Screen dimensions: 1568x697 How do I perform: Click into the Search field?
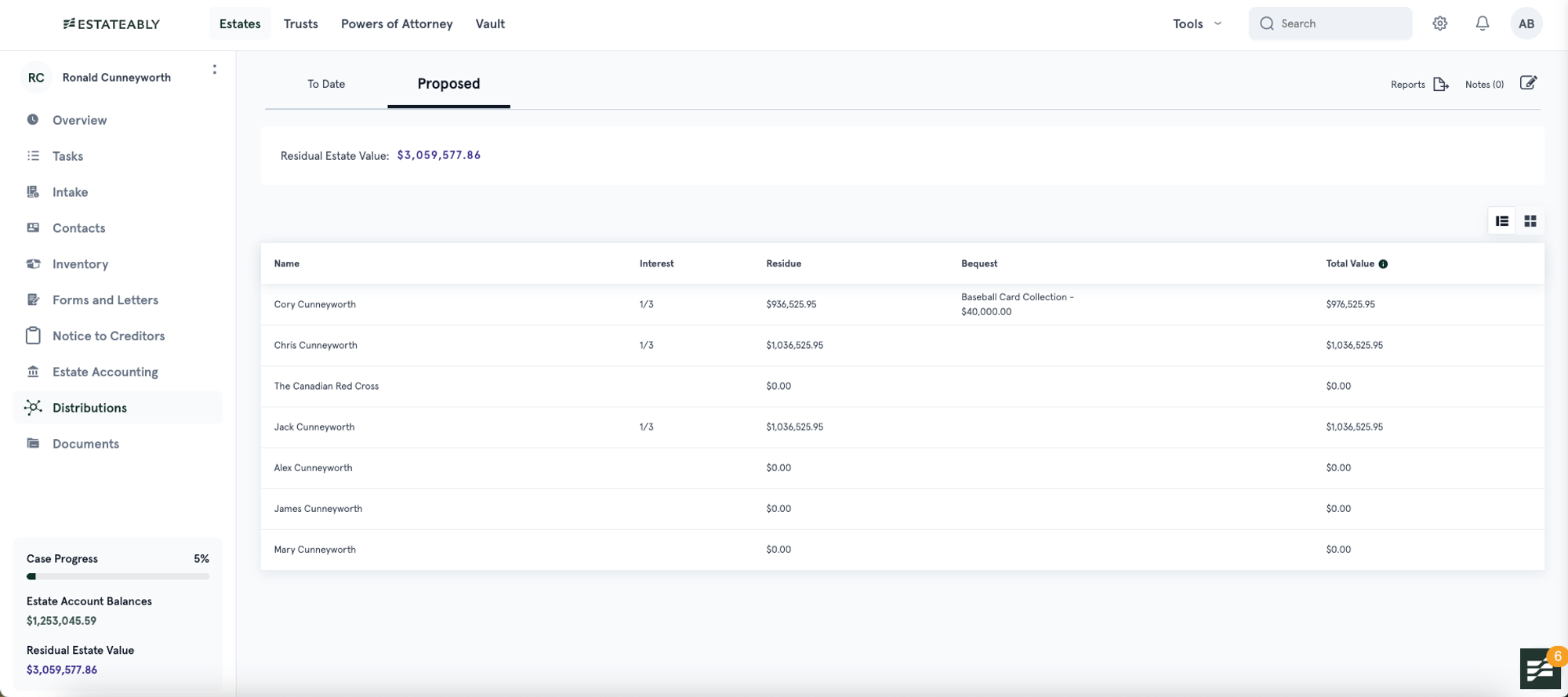(x=1330, y=24)
